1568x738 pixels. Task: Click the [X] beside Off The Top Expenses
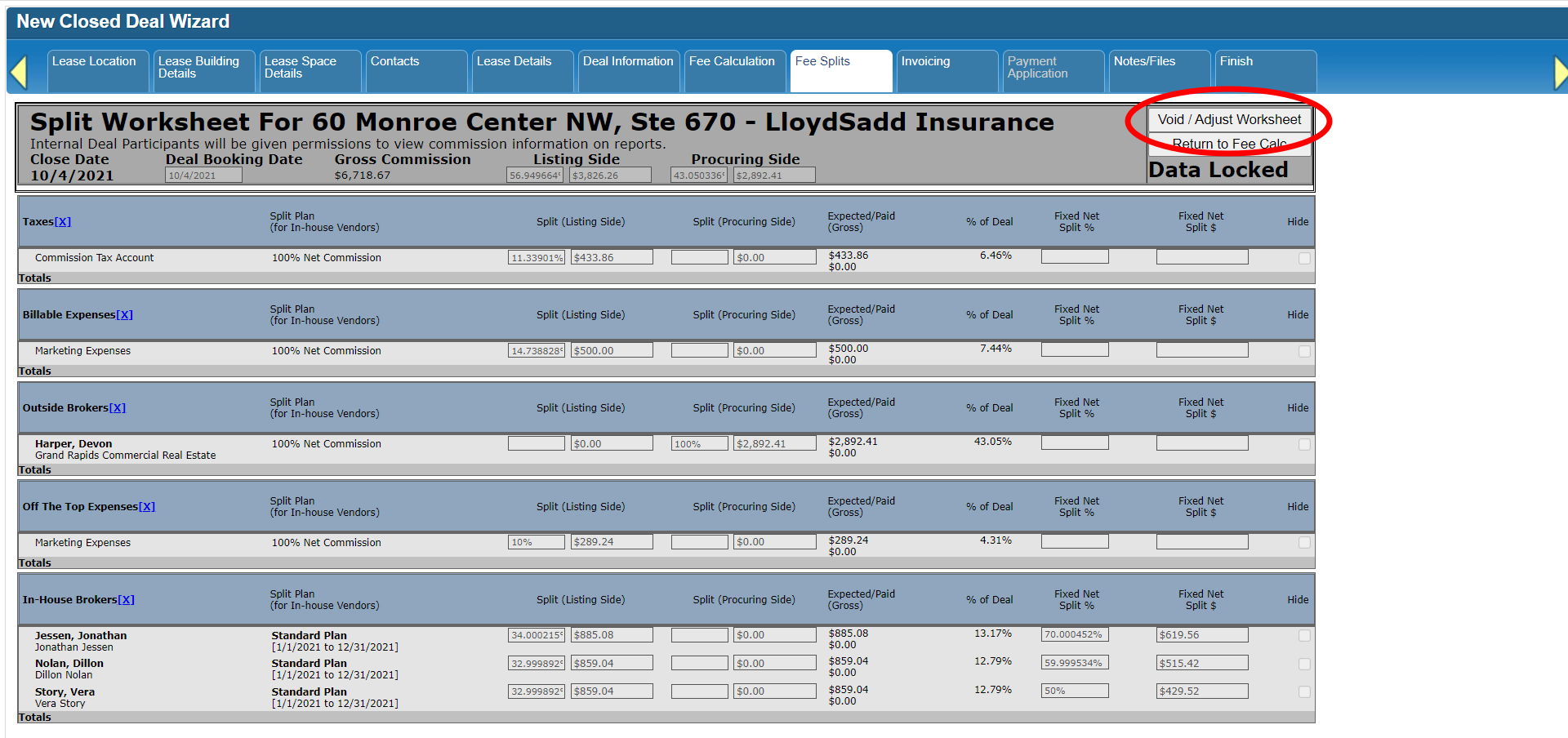click(147, 507)
